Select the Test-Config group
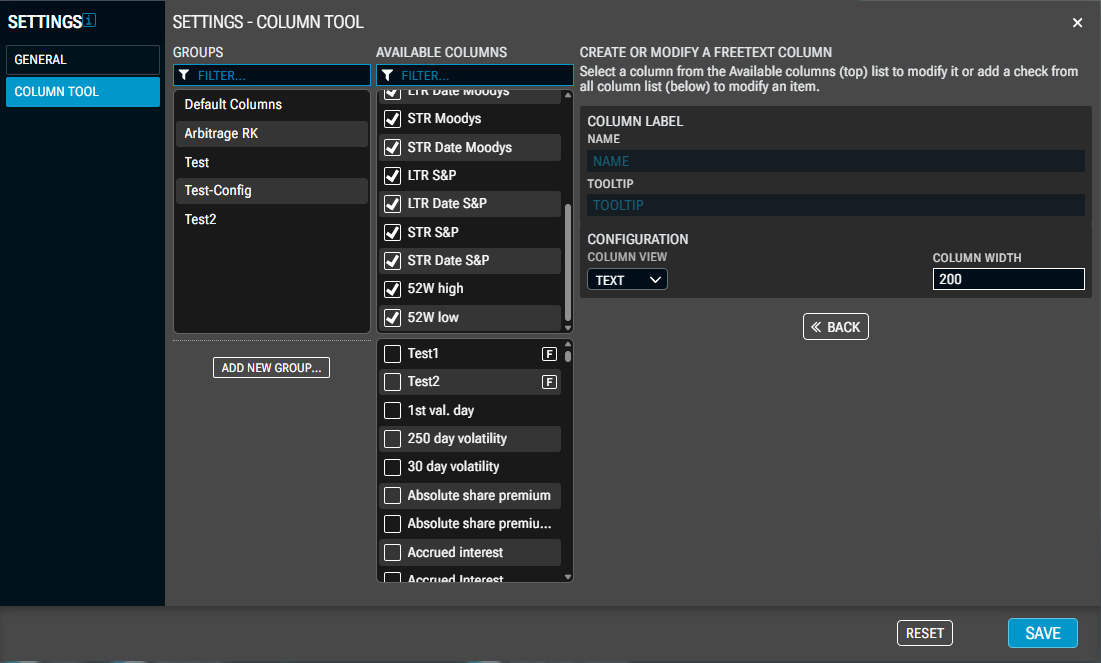Viewport: 1101px width, 663px height. 272,190
